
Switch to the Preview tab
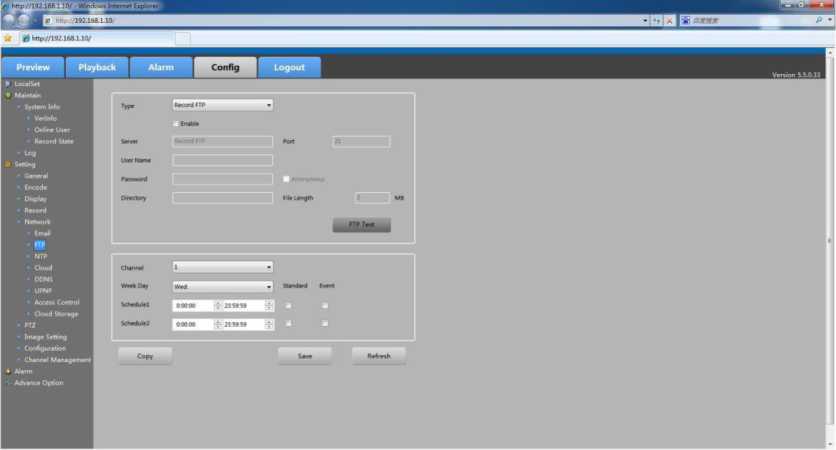(x=33, y=67)
